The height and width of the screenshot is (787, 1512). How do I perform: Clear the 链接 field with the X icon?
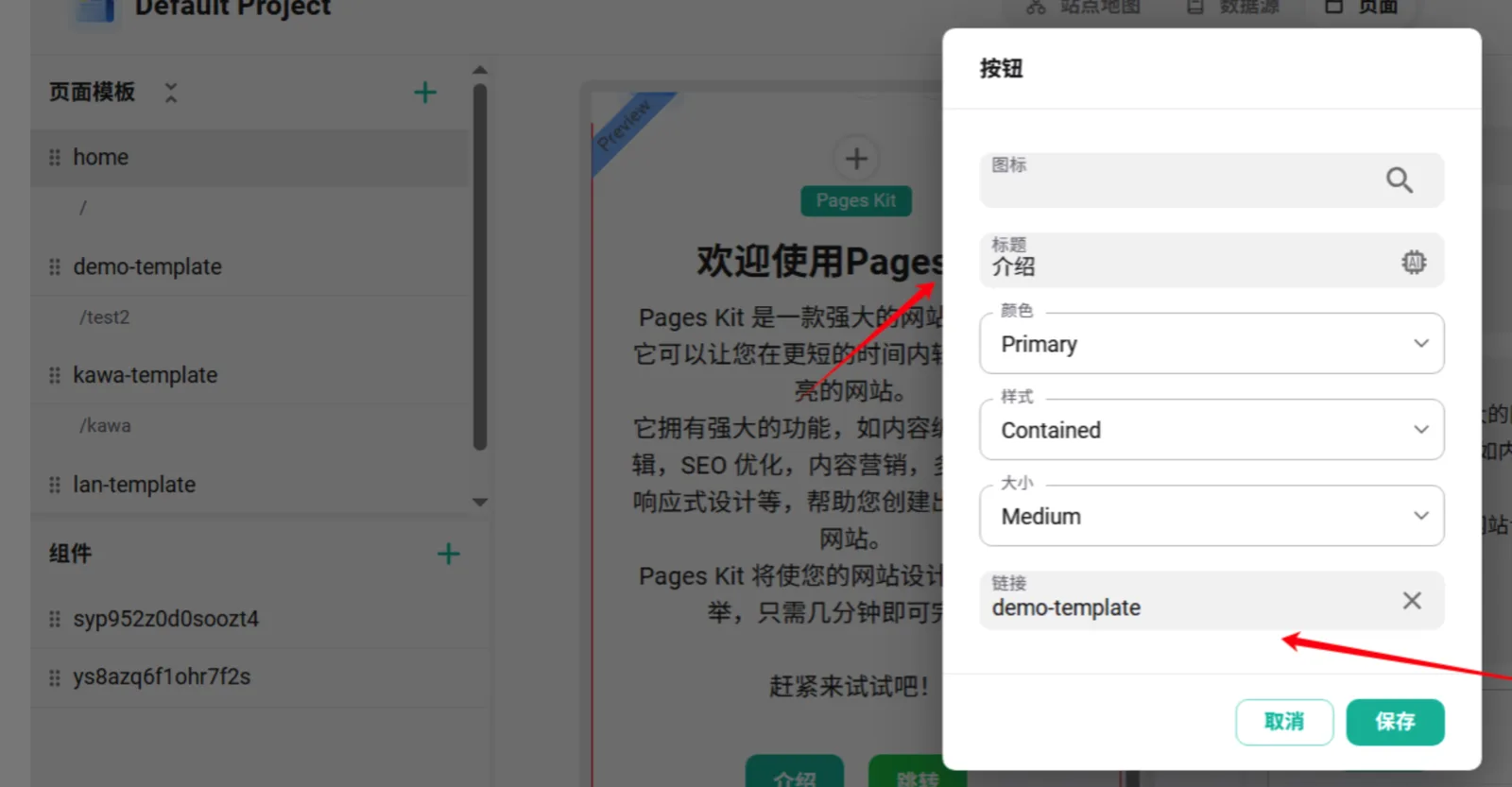pyautogui.click(x=1412, y=601)
